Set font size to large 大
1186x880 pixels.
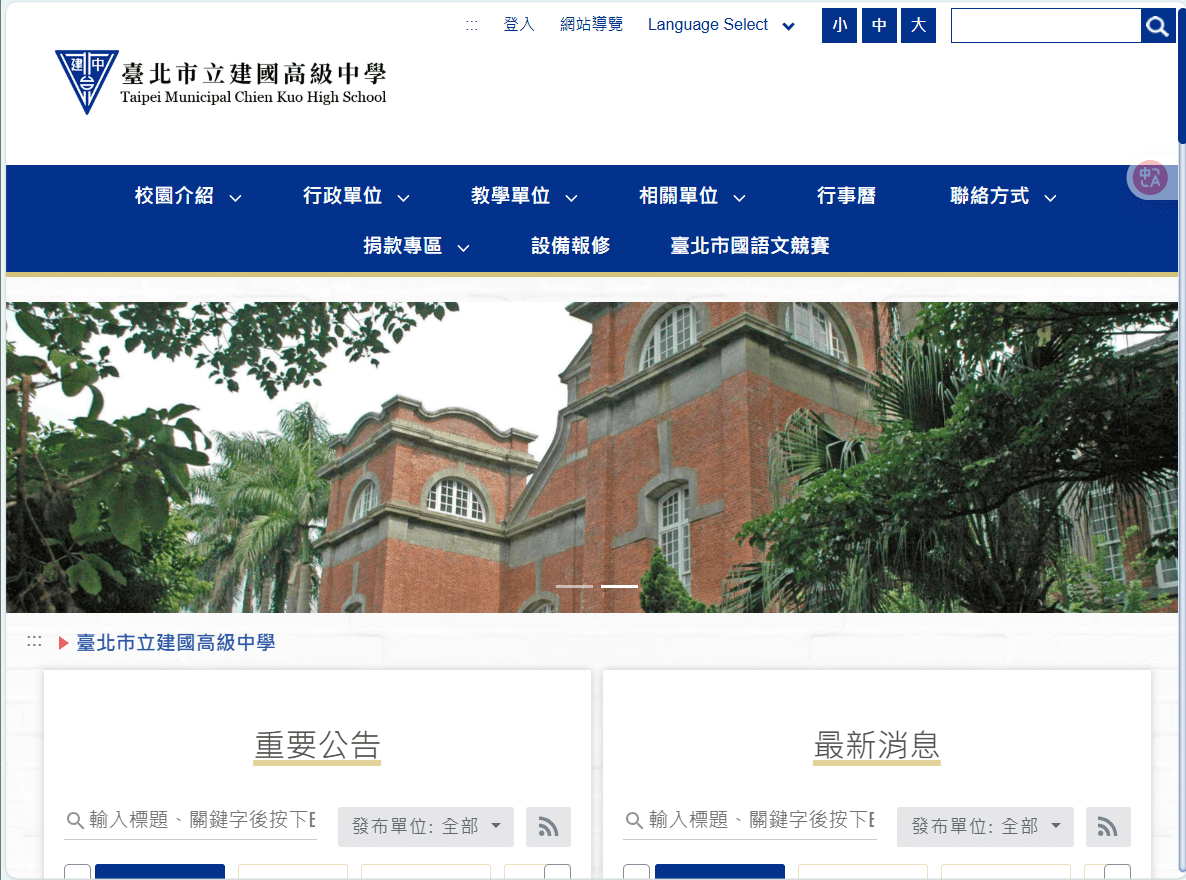click(918, 26)
